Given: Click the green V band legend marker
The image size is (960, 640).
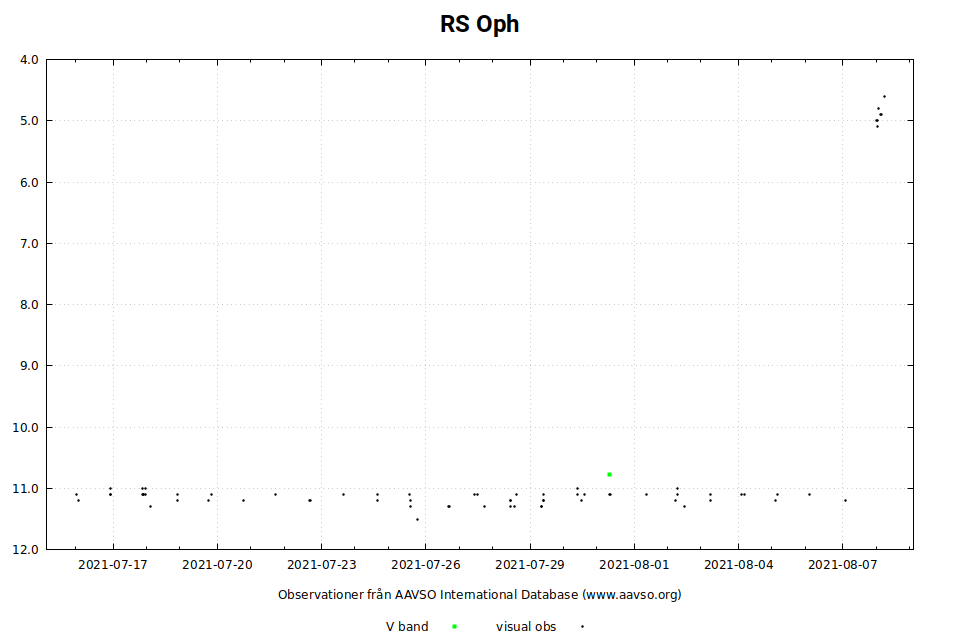Looking at the screenshot, I should click(454, 627).
